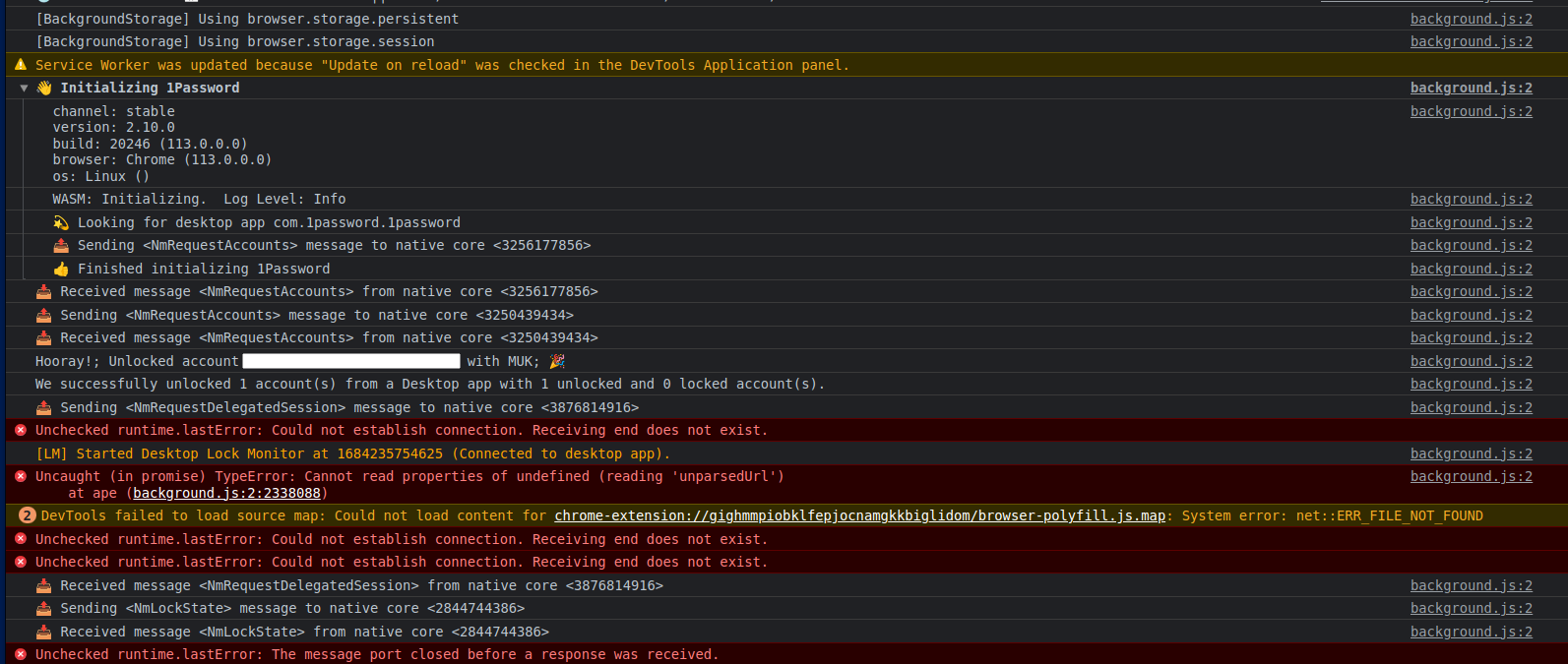Open the browser-polyfill.js.map chrome-extension URL
The height and width of the screenshot is (664, 1568).
[x=859, y=515]
